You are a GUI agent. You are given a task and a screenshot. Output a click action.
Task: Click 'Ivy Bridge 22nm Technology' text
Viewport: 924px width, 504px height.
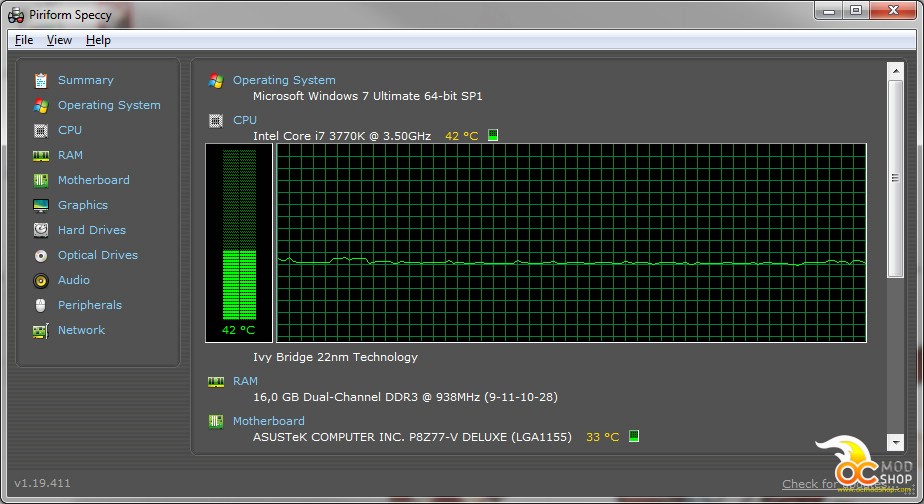[x=335, y=357]
